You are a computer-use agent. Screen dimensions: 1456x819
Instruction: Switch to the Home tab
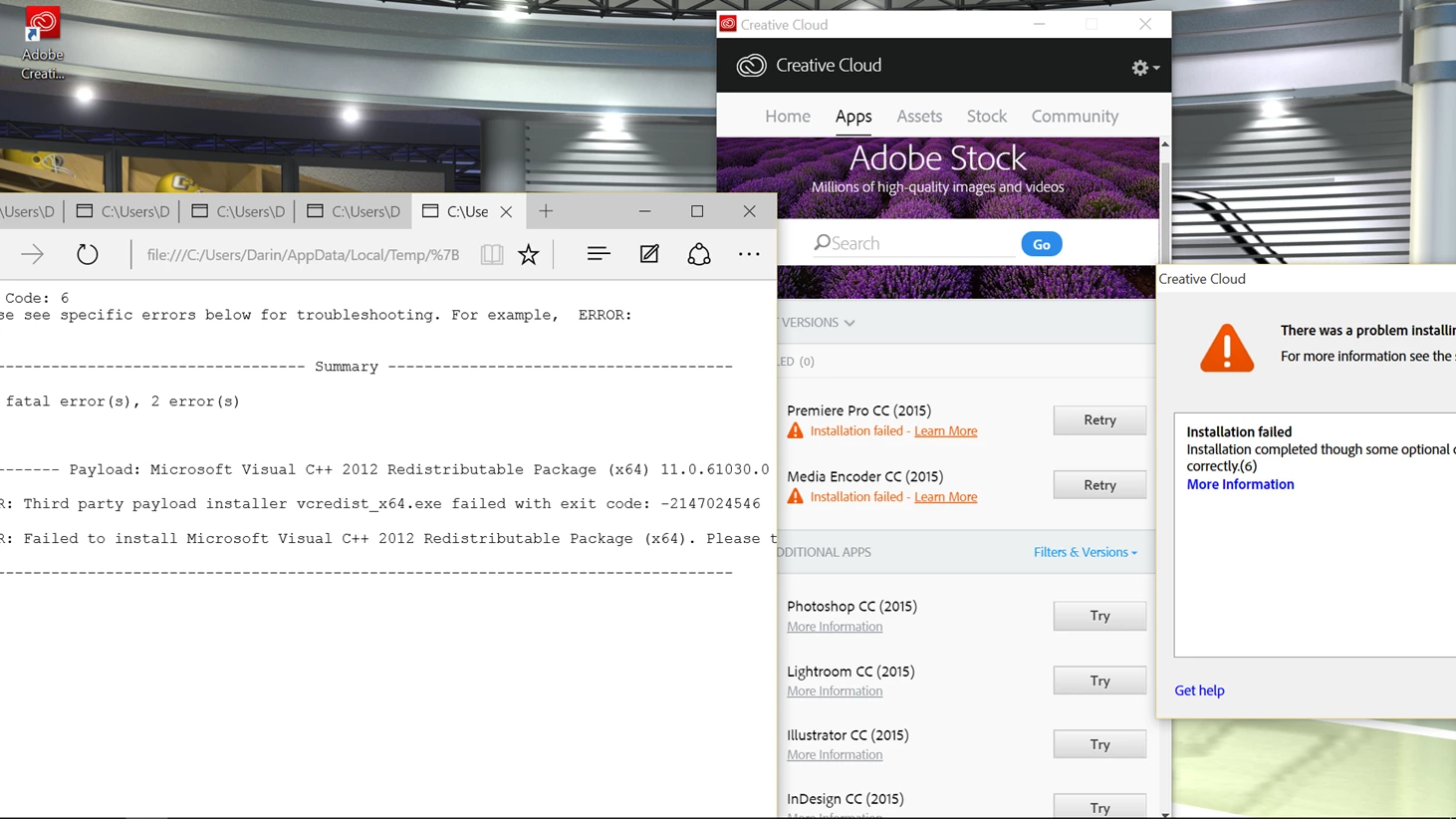tap(788, 117)
